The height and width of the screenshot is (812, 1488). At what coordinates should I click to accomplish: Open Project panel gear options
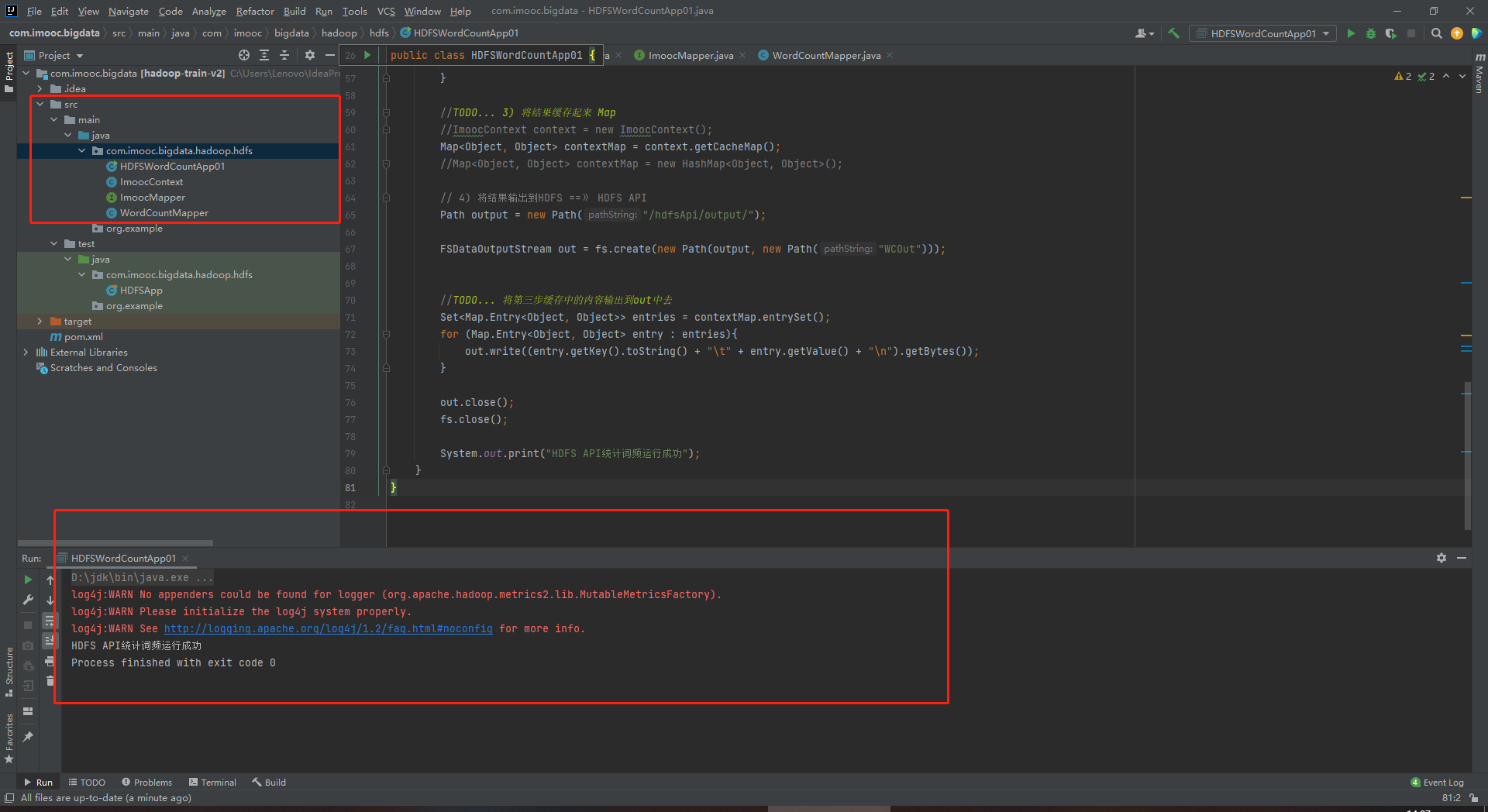click(x=310, y=55)
